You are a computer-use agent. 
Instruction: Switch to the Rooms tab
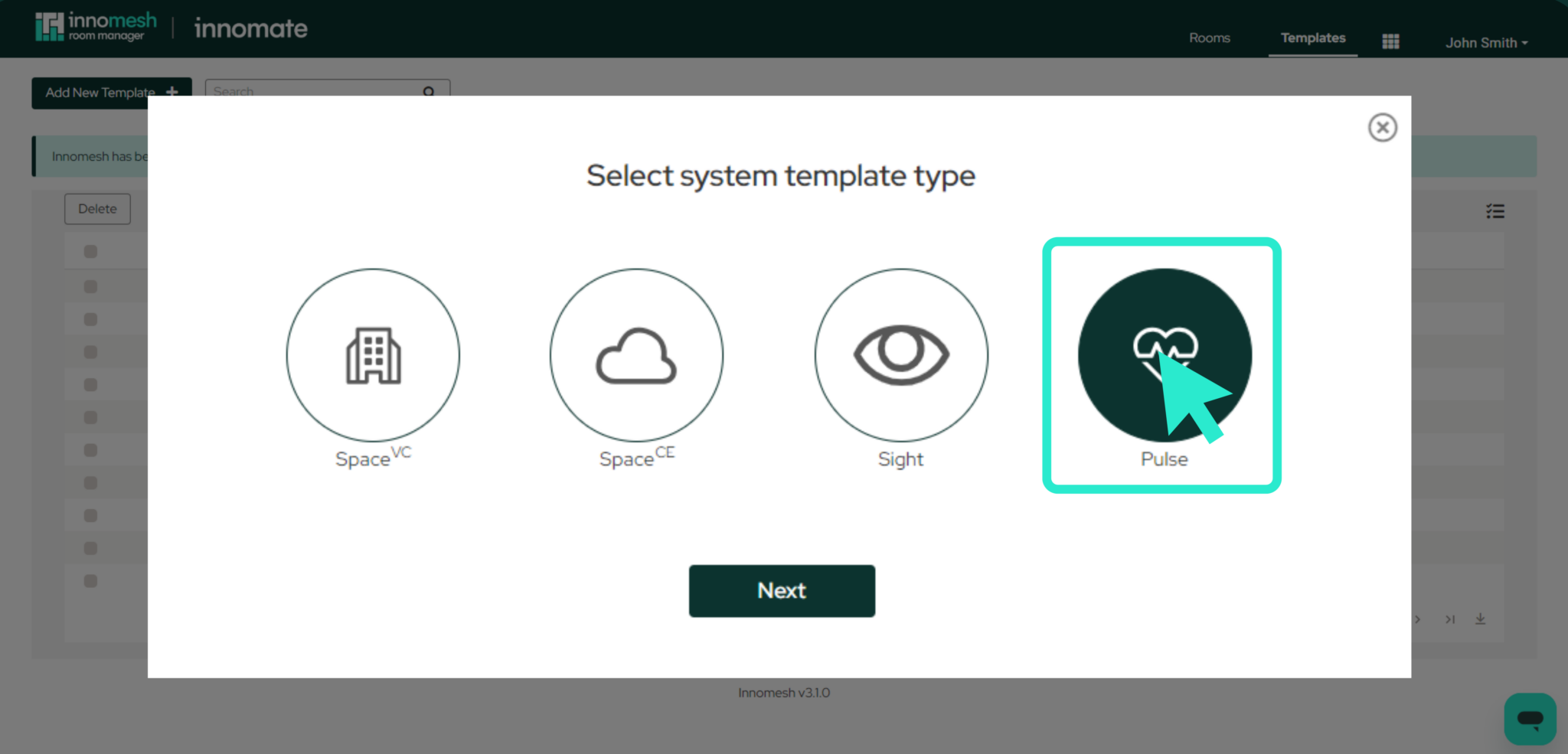point(1209,37)
